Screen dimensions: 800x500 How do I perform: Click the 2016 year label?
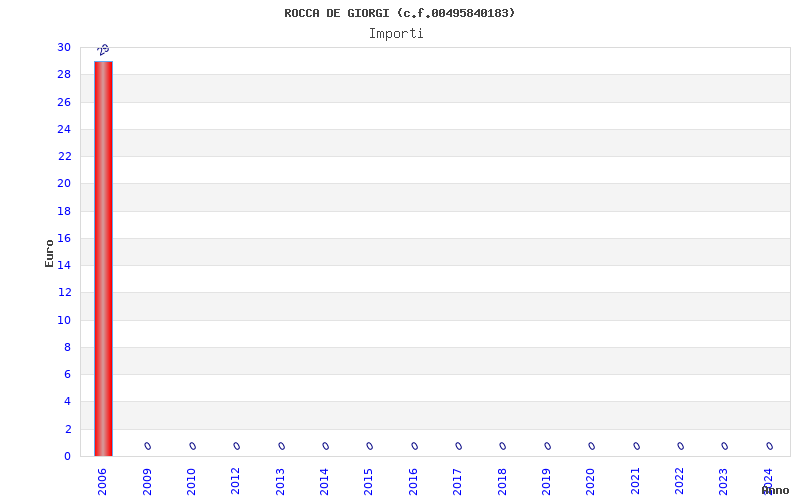(413, 482)
